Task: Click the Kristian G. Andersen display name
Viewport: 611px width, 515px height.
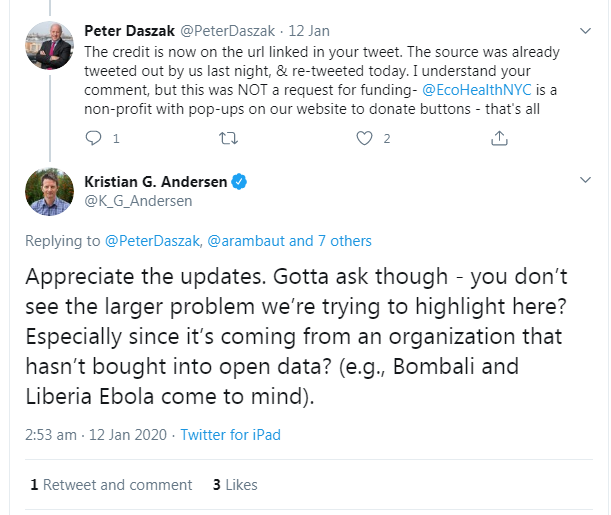Action: tap(155, 182)
